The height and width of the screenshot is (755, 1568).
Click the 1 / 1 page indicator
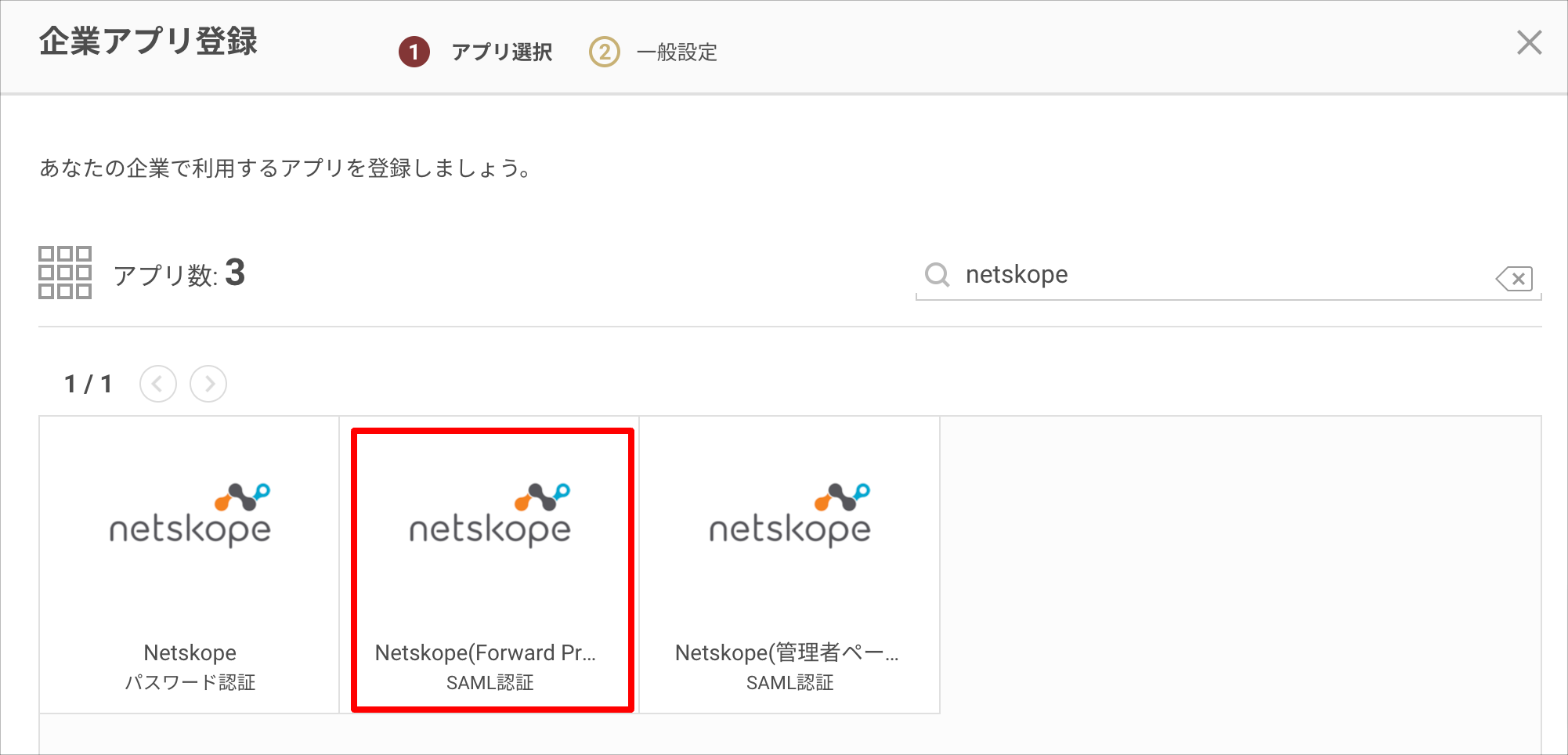pos(88,384)
